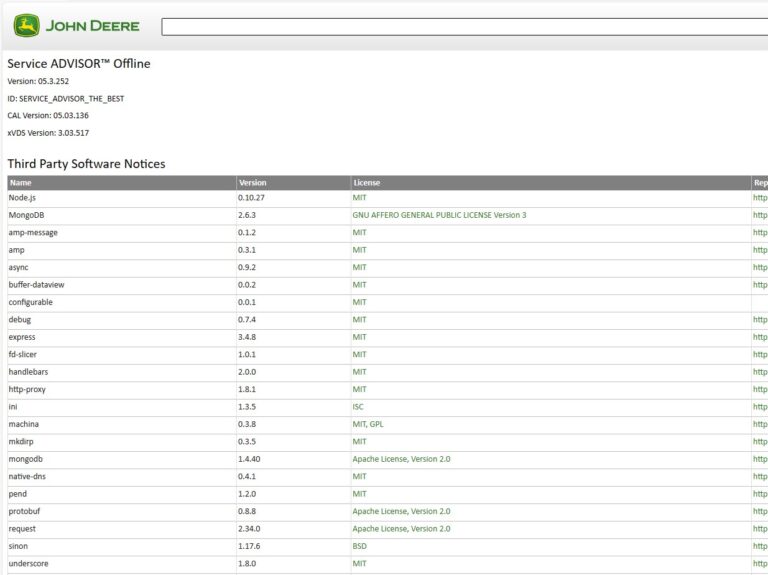The image size is (768, 575).
Task: Click the 'xVDS Version: 3.03.517' text
Action: click(x=48, y=133)
